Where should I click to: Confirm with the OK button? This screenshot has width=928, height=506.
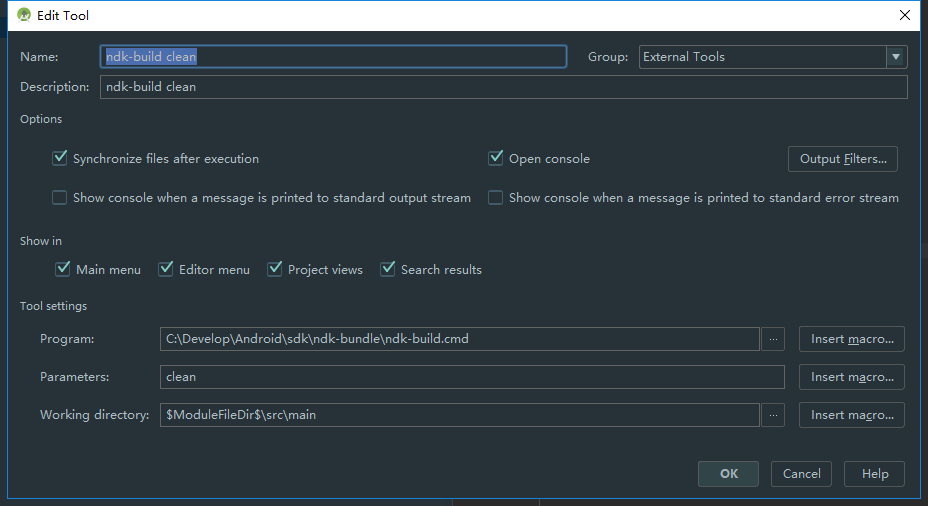(729, 474)
